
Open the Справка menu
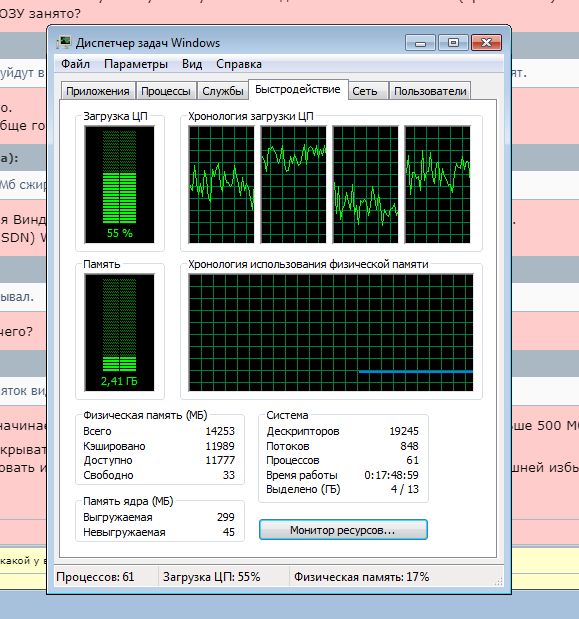pyautogui.click(x=239, y=64)
